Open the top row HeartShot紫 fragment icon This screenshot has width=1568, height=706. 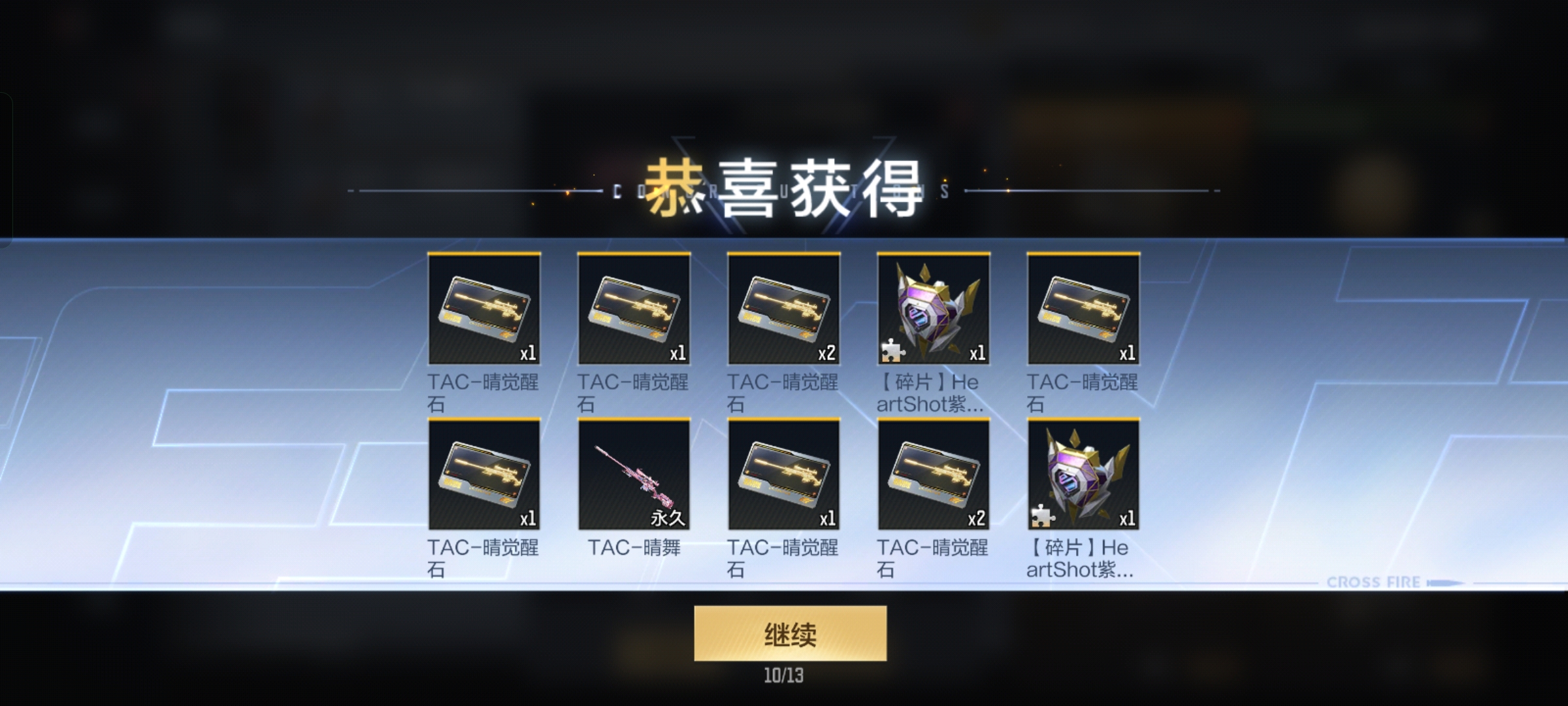pyautogui.click(x=934, y=309)
